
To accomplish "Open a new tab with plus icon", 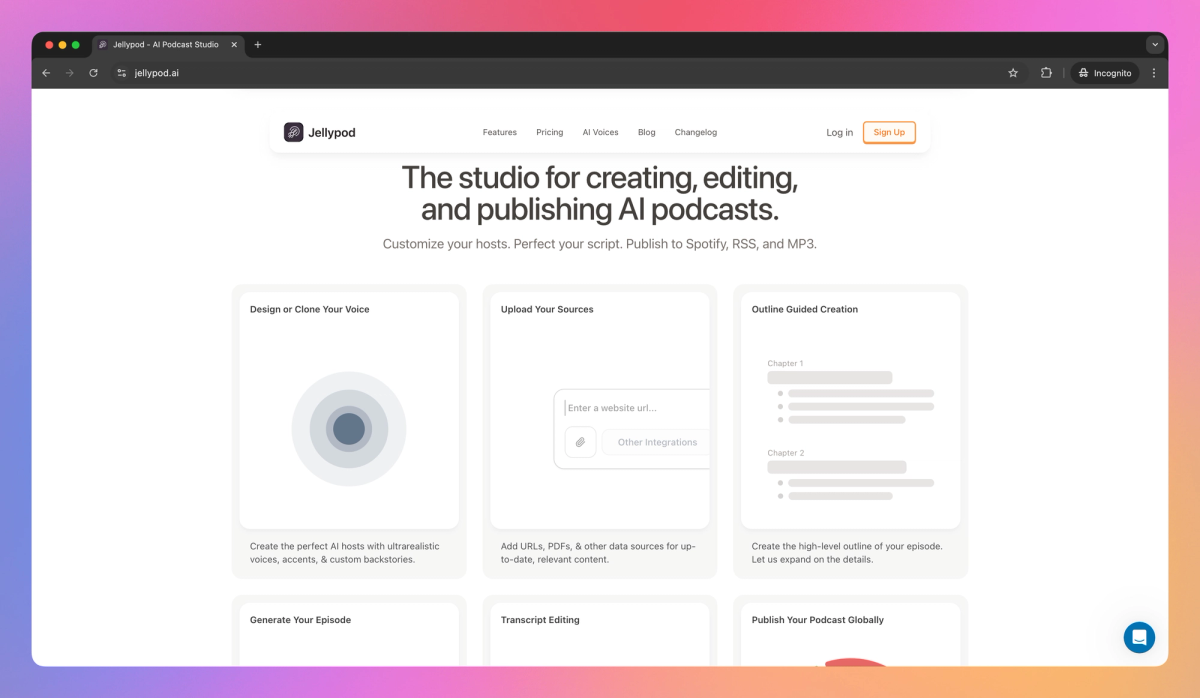I will pos(258,45).
